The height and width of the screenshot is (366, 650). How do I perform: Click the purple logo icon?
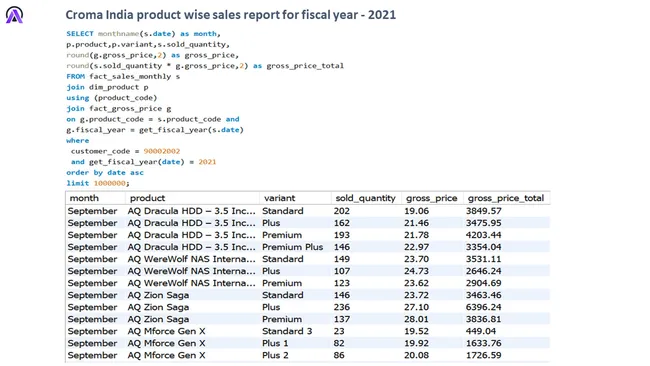point(15,15)
